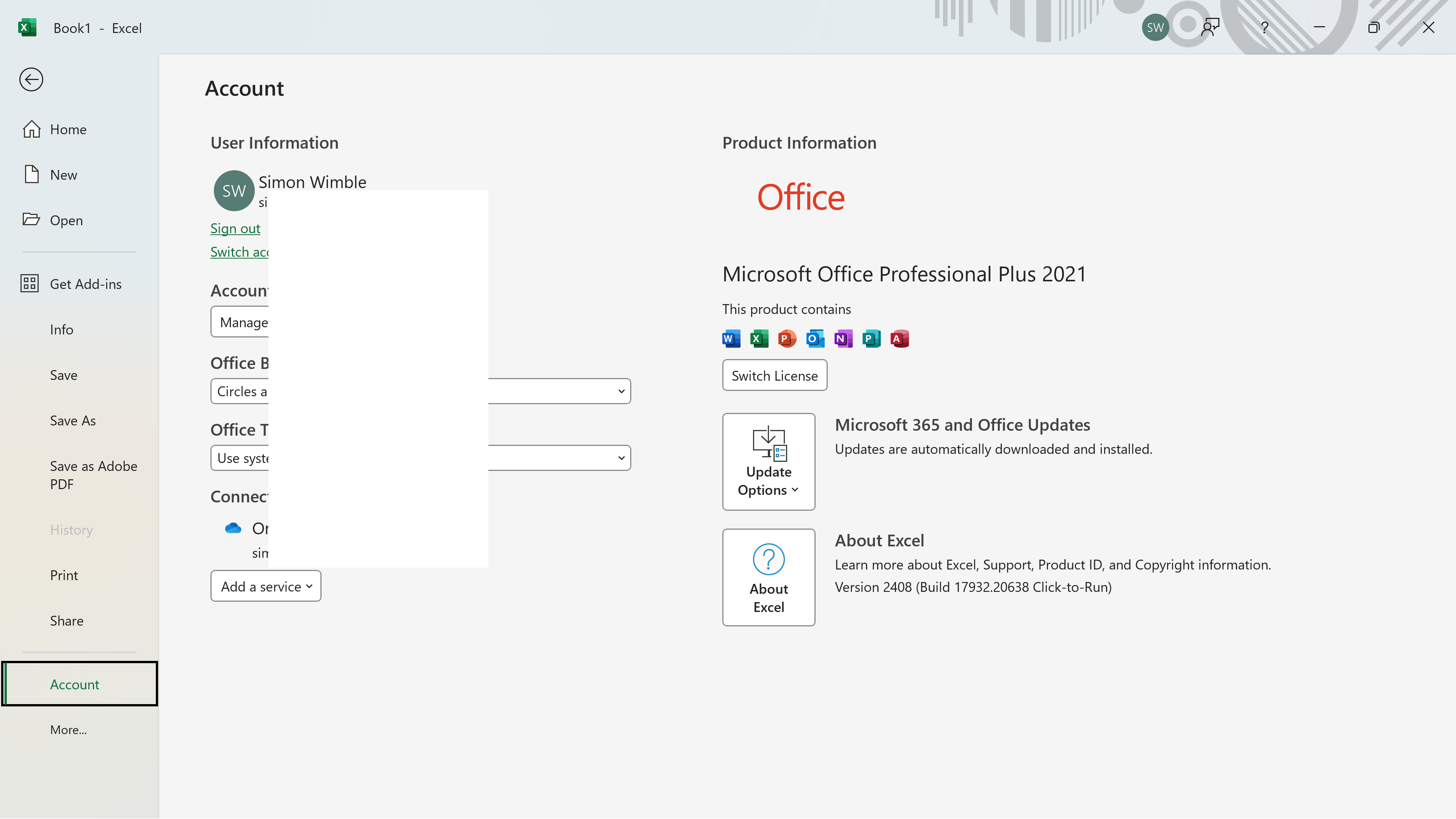The width and height of the screenshot is (1456, 819).
Task: Click the SW profile avatar in title bar
Action: click(1155, 27)
